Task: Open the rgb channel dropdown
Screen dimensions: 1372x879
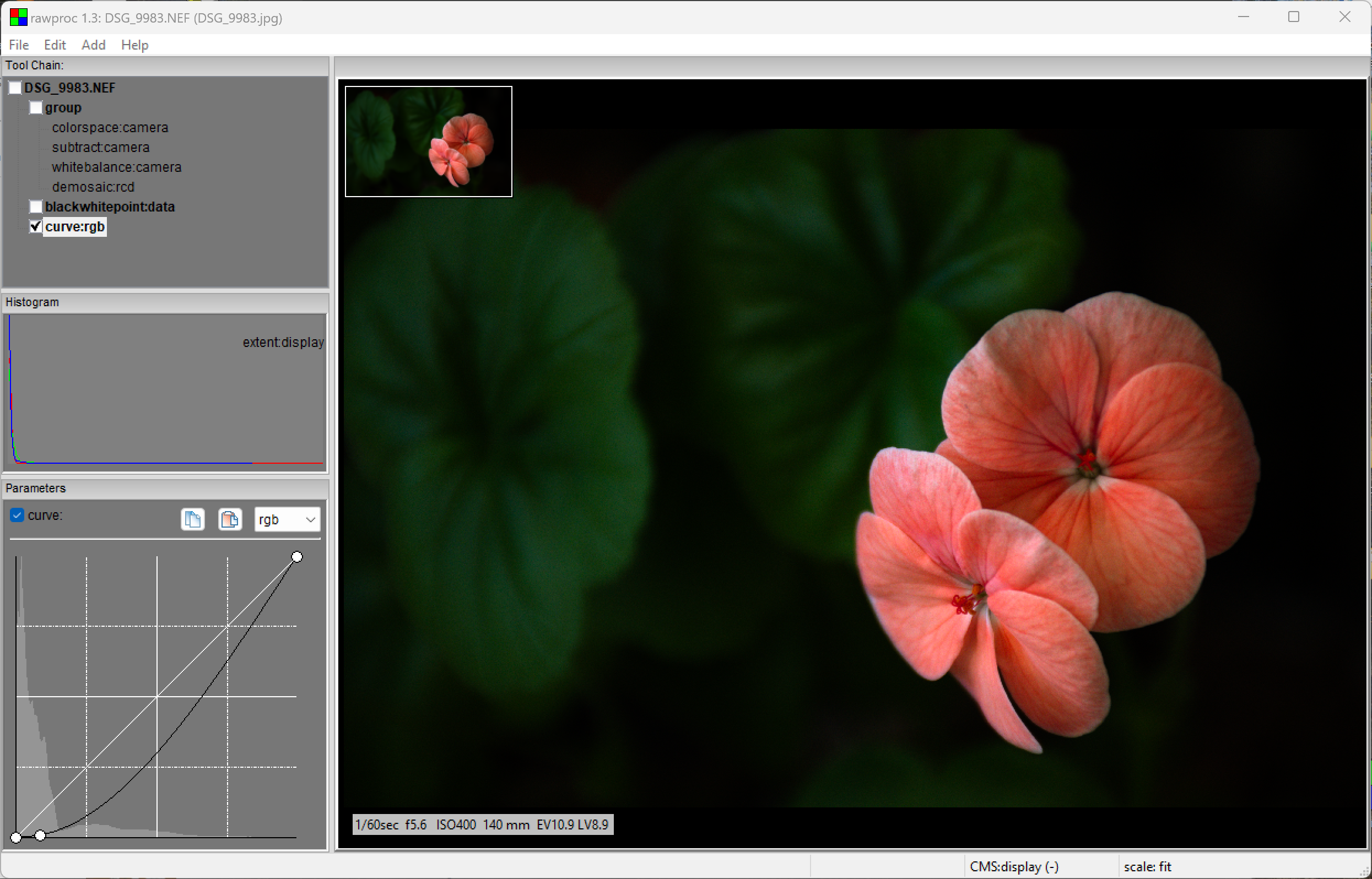Action: [x=287, y=519]
